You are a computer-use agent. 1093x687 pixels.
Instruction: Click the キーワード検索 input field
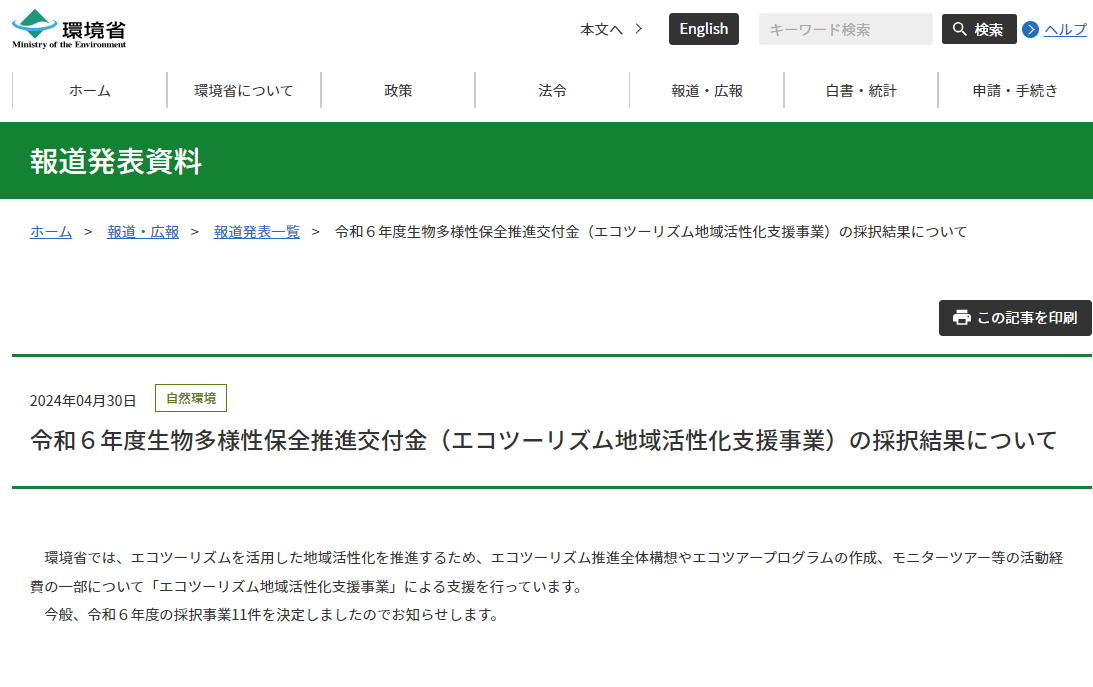(x=845, y=29)
